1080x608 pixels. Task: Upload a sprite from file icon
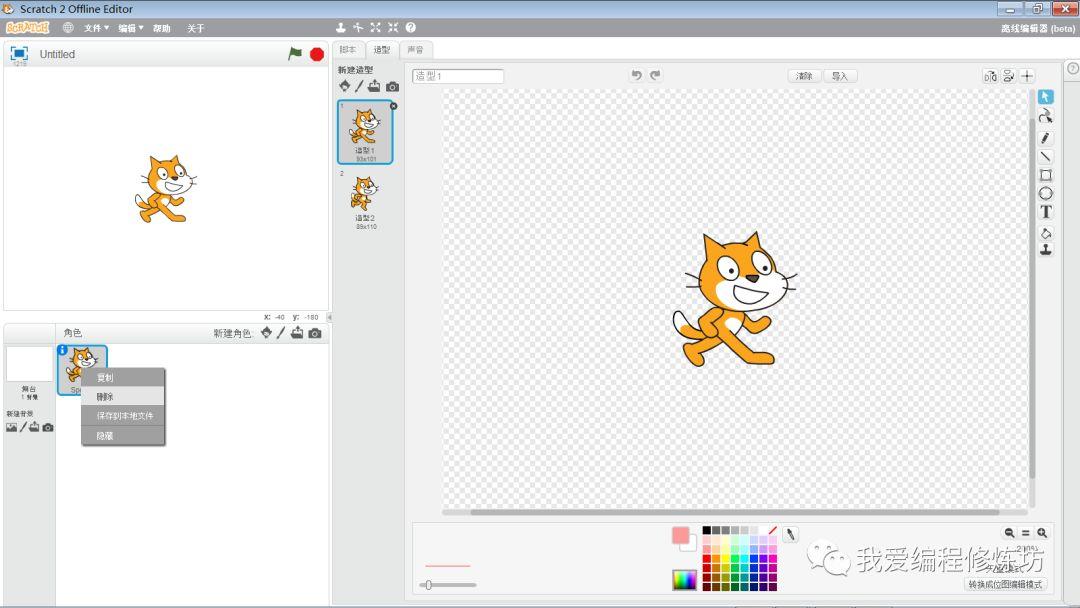pyautogui.click(x=297, y=333)
